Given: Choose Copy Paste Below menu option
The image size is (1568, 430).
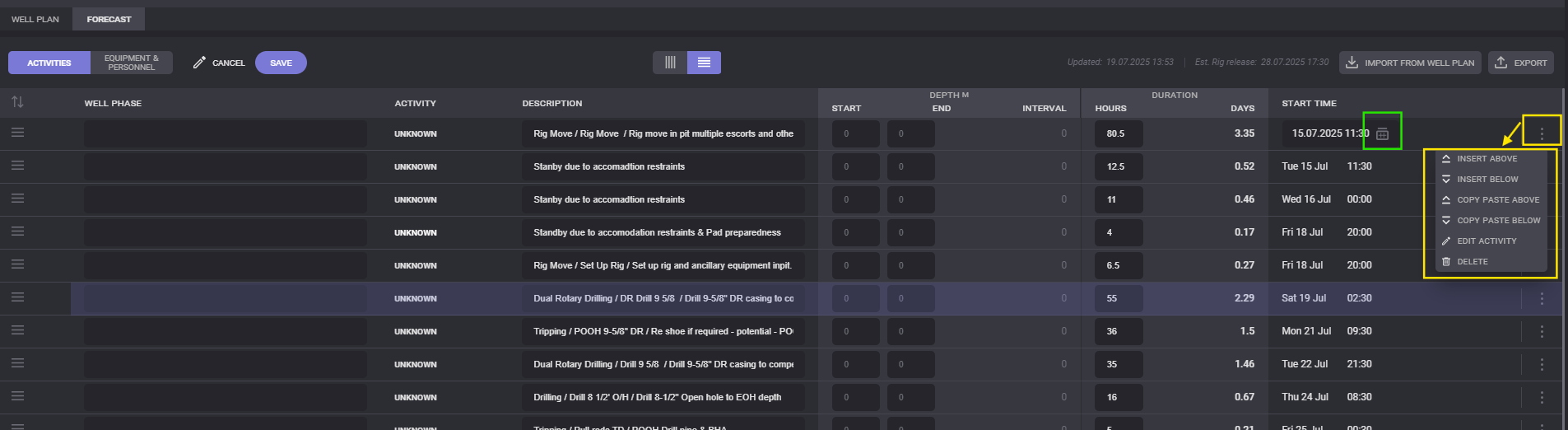Looking at the screenshot, I should pyautogui.click(x=1498, y=221).
